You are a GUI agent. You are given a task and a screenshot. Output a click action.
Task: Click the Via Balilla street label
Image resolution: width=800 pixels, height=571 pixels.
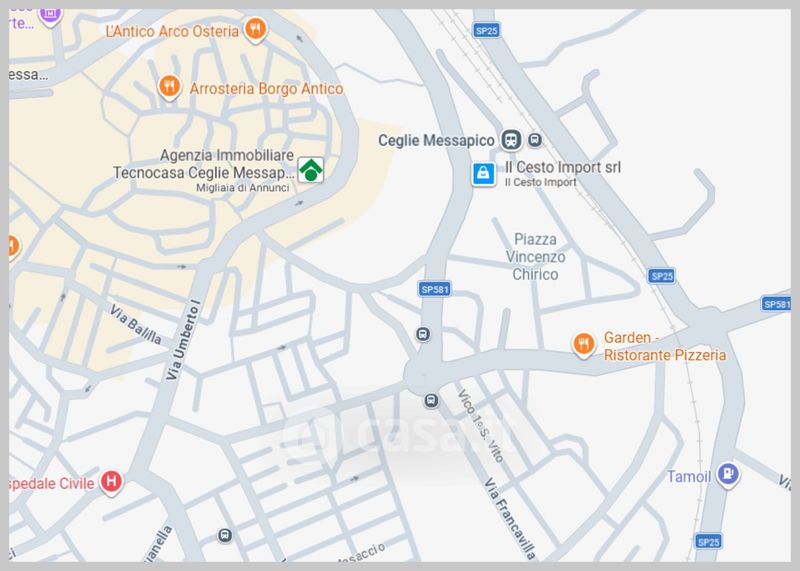[136, 325]
